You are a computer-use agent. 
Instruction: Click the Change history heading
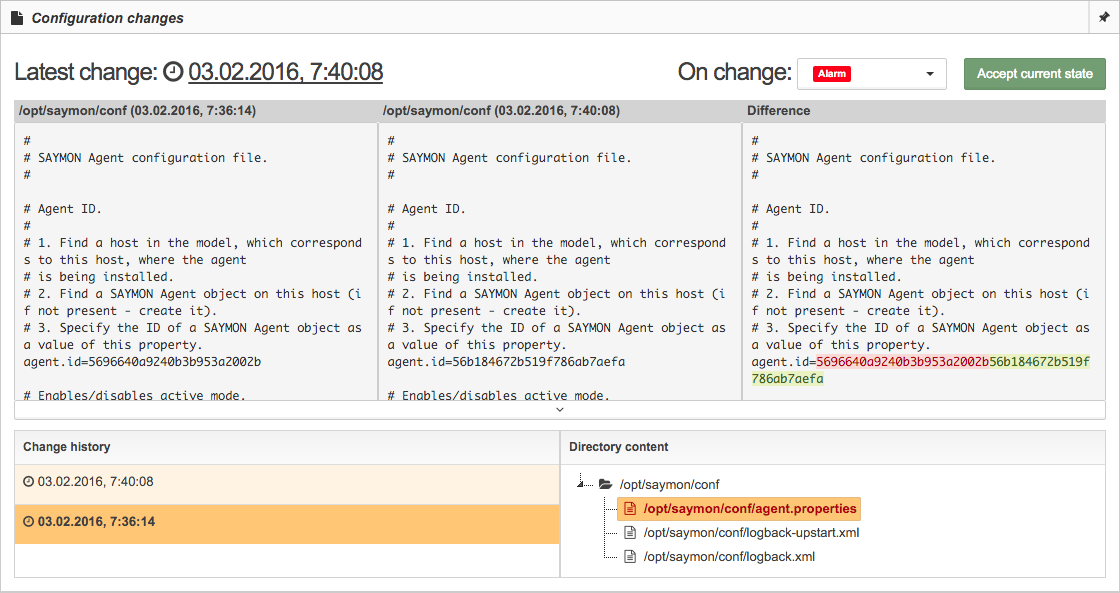point(66,447)
